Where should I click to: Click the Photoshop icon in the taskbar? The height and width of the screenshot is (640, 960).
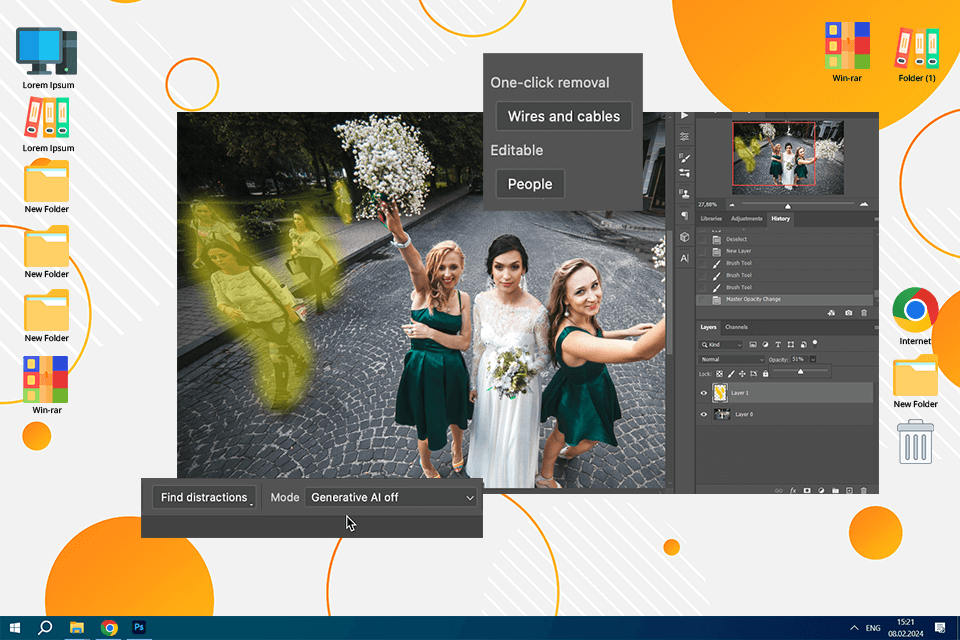click(140, 627)
